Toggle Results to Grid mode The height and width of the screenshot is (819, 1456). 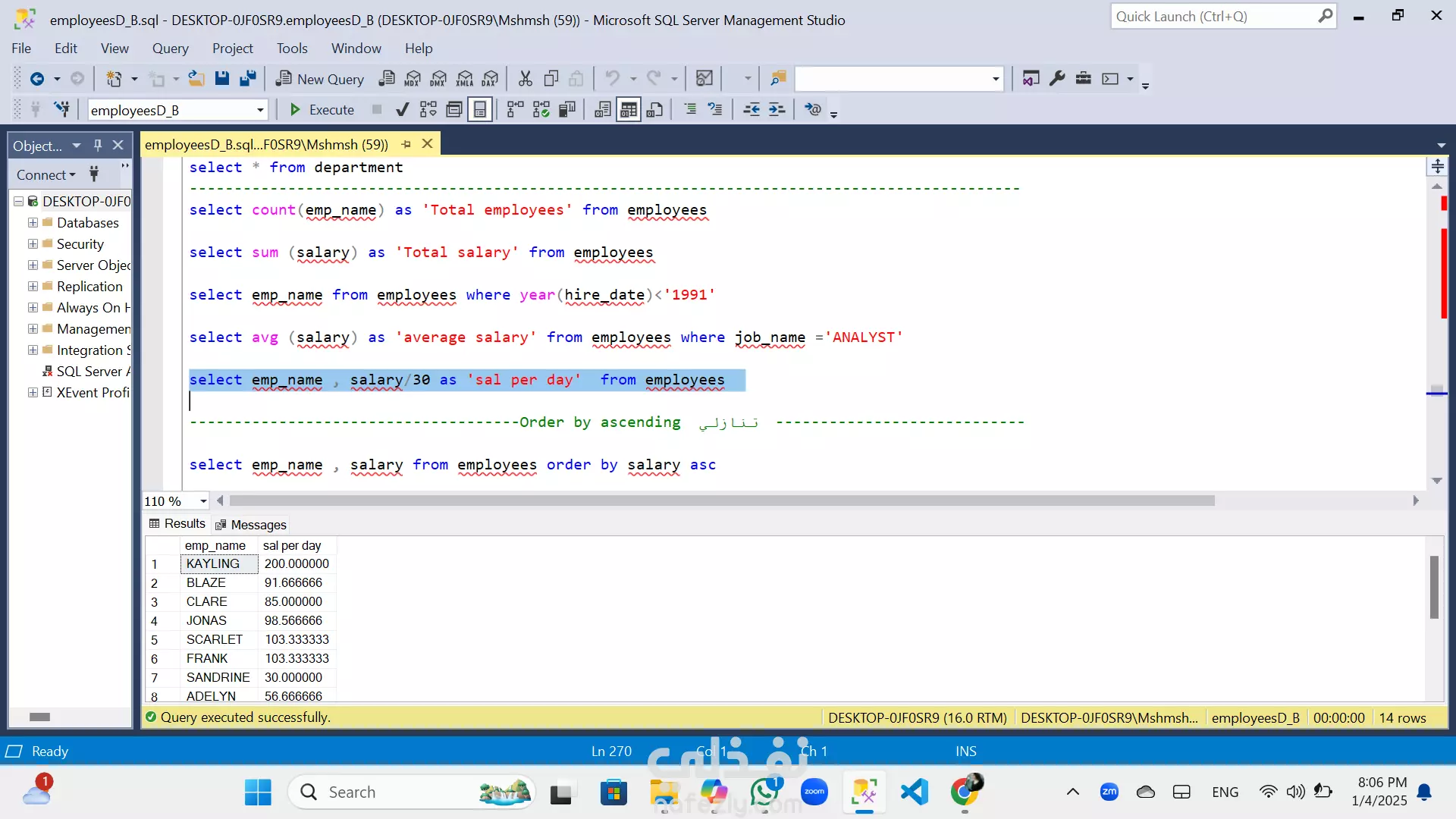629,110
